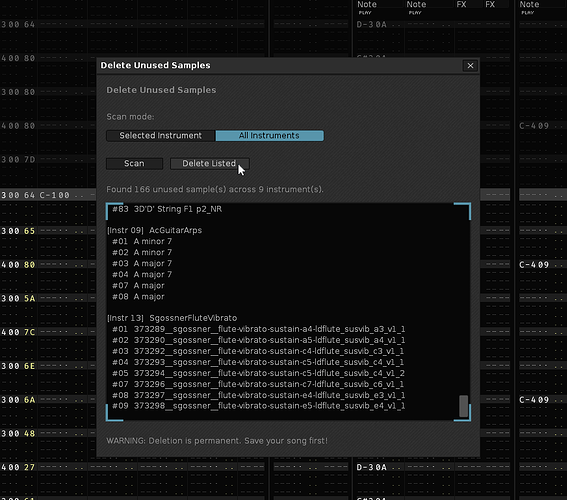Click the Scan button
Screen dimensions: 567x500
point(134,163)
